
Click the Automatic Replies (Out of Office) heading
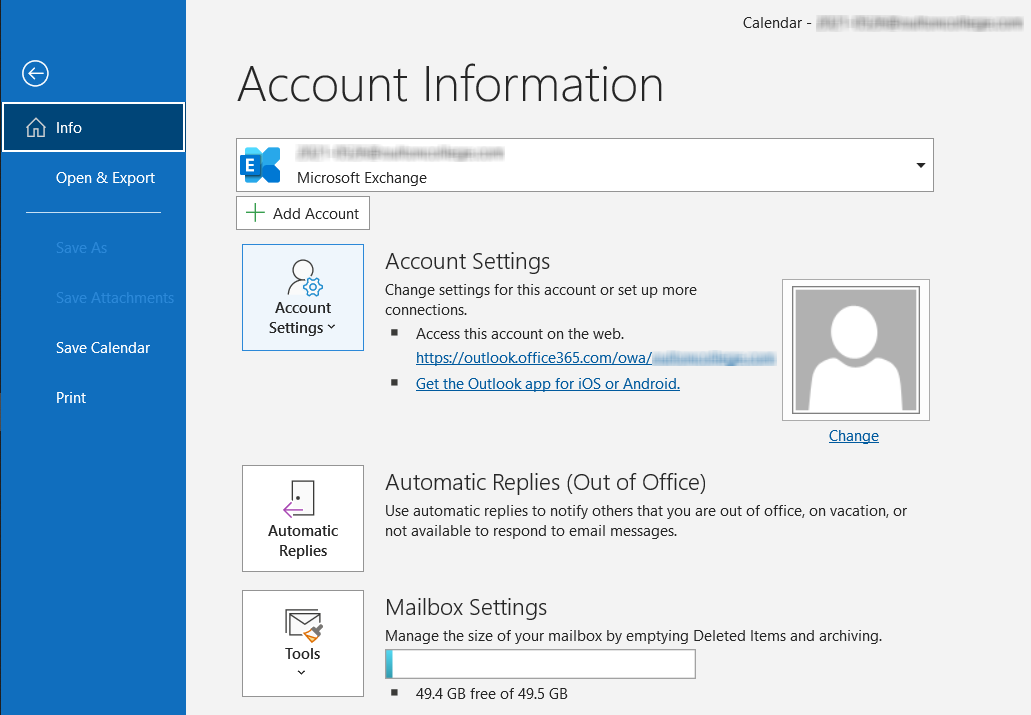tap(546, 482)
